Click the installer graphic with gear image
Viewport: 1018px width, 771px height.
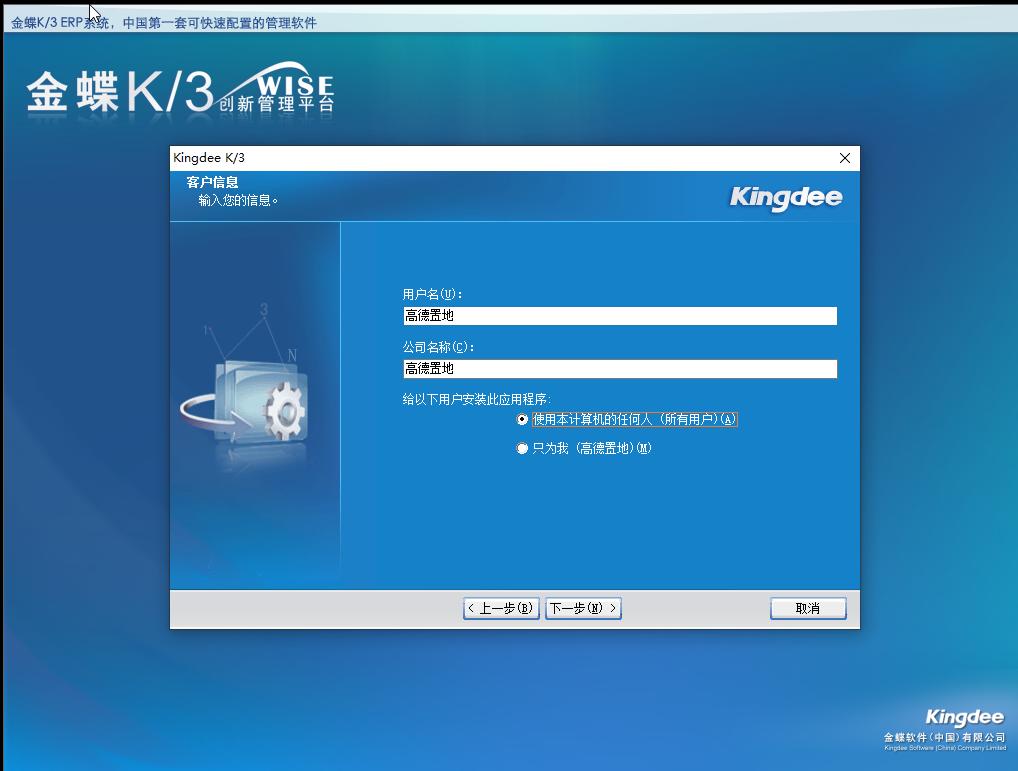pos(255,400)
